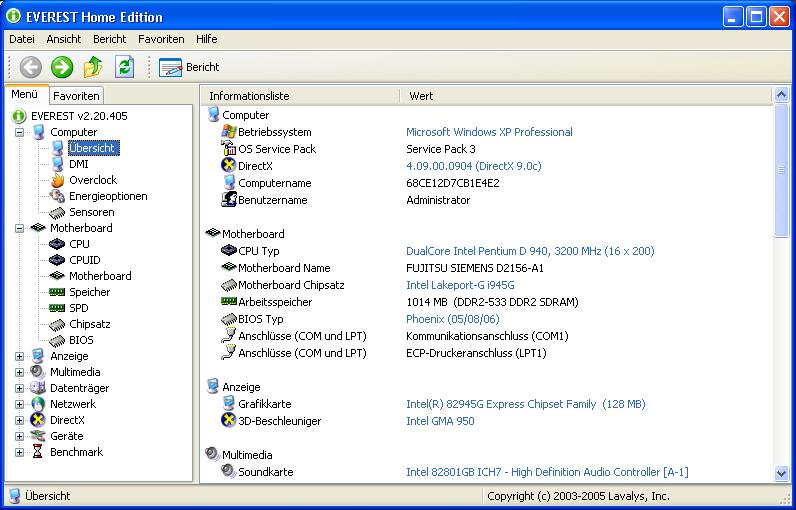
Task: Click the Datenträger disk icon in tree
Action: click(38, 388)
